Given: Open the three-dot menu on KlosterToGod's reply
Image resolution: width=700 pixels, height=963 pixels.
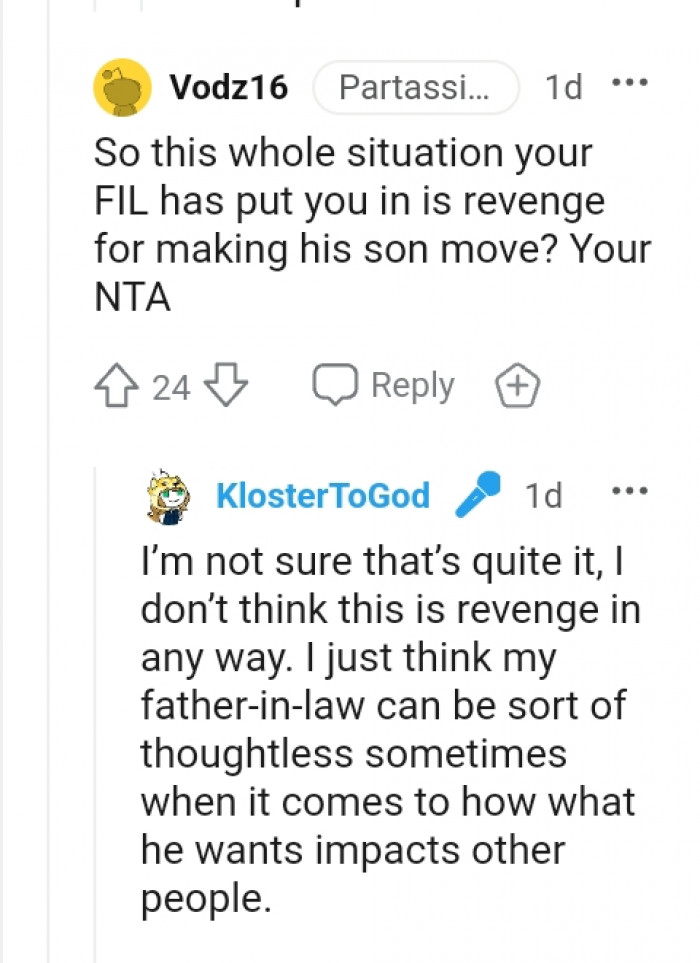Looking at the screenshot, I should click(x=630, y=489).
